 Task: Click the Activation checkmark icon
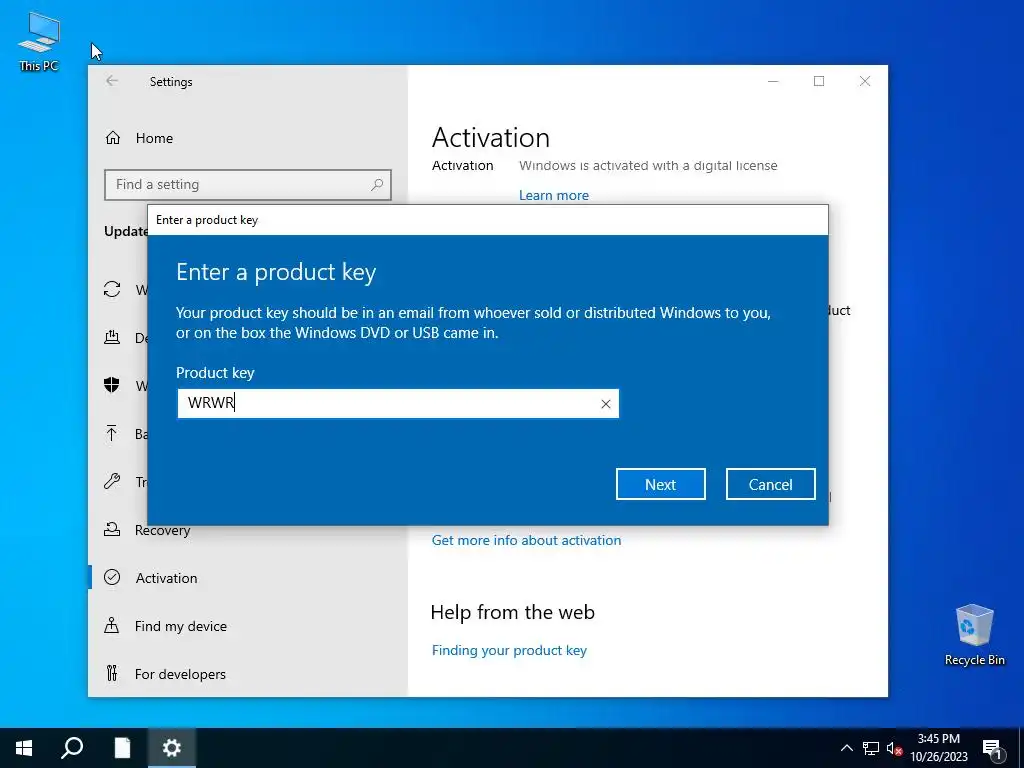[x=112, y=577]
